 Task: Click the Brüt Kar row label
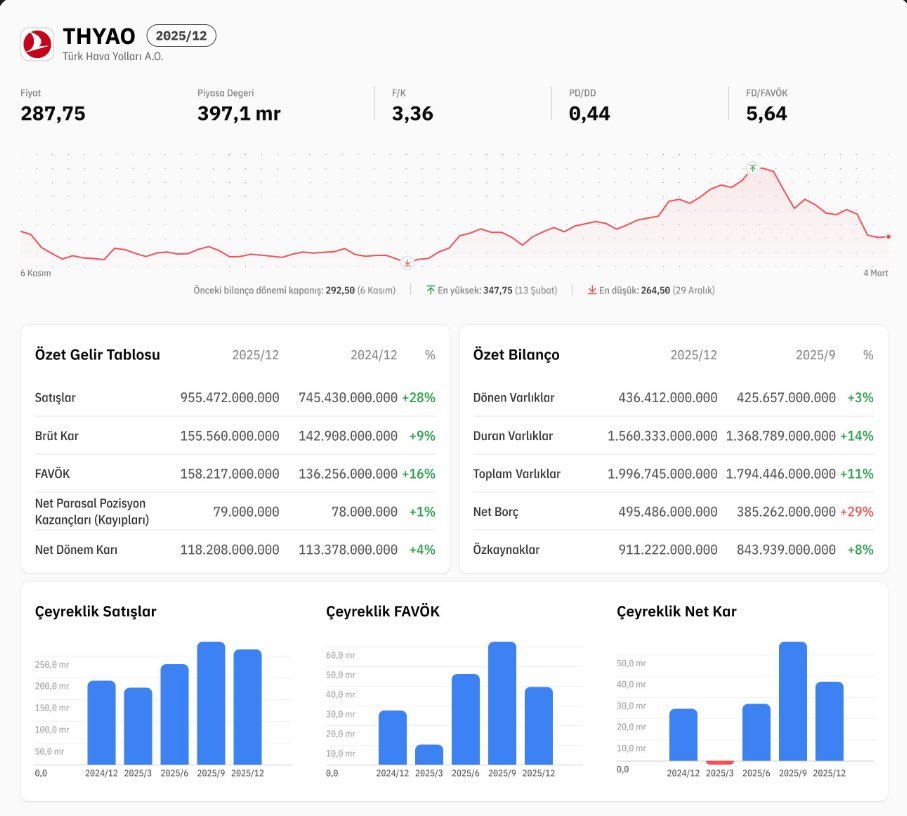point(57,436)
